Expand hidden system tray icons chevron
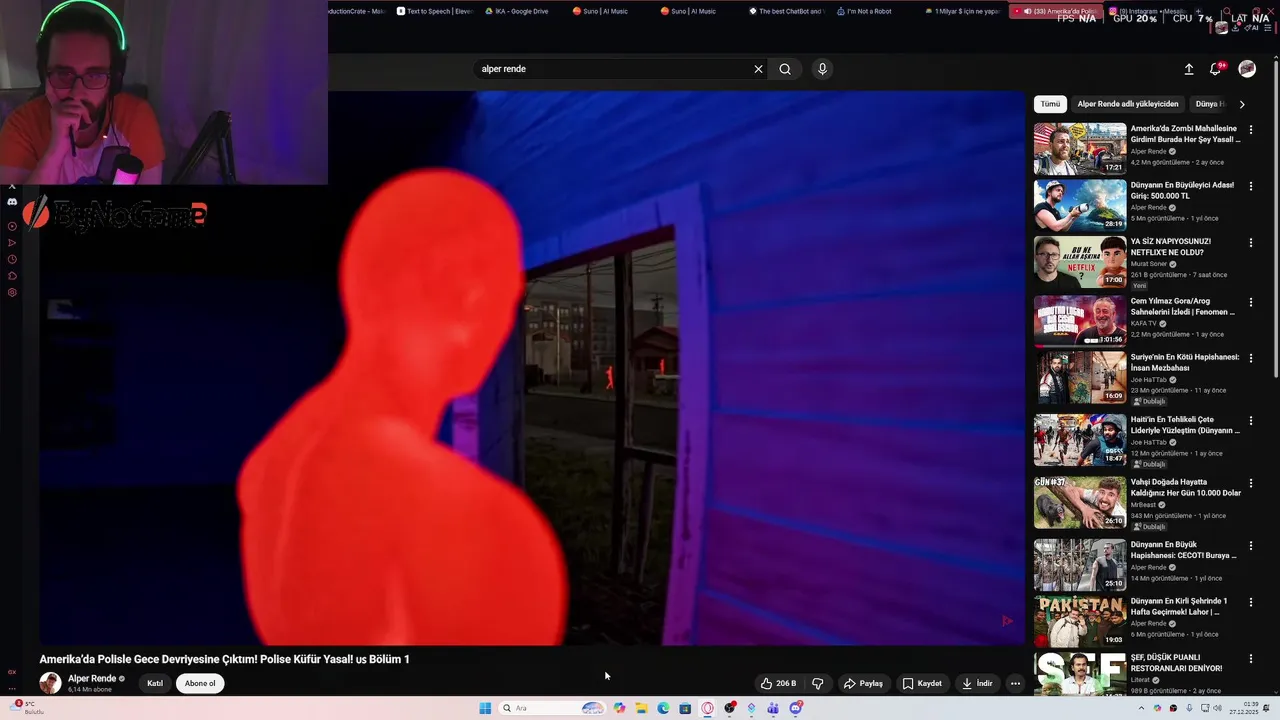This screenshot has height=720, width=1280. [x=1141, y=708]
